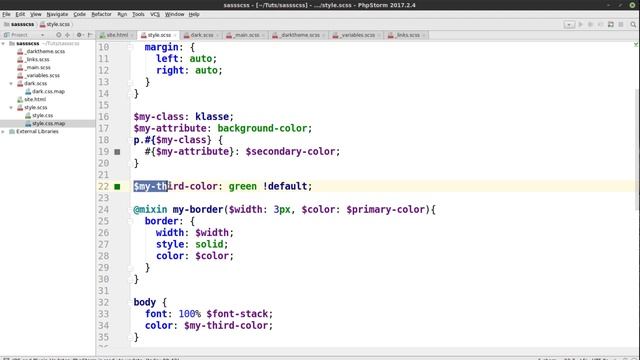Image resolution: width=640 pixels, height=360 pixels.
Task: Open the Help menu
Action: 194,14
